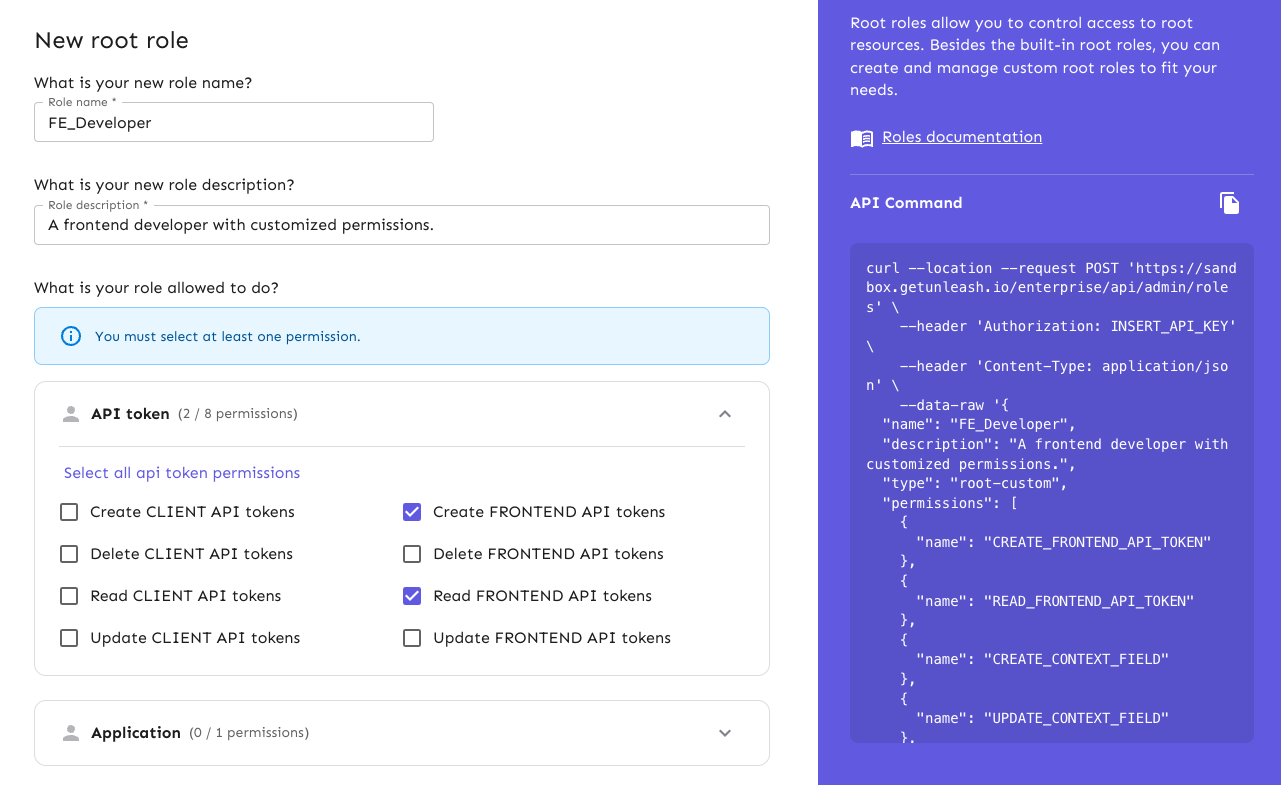The width and height of the screenshot is (1281, 785).
Task: Enable Update CLIENT API tokens permission
Action: (x=68, y=637)
